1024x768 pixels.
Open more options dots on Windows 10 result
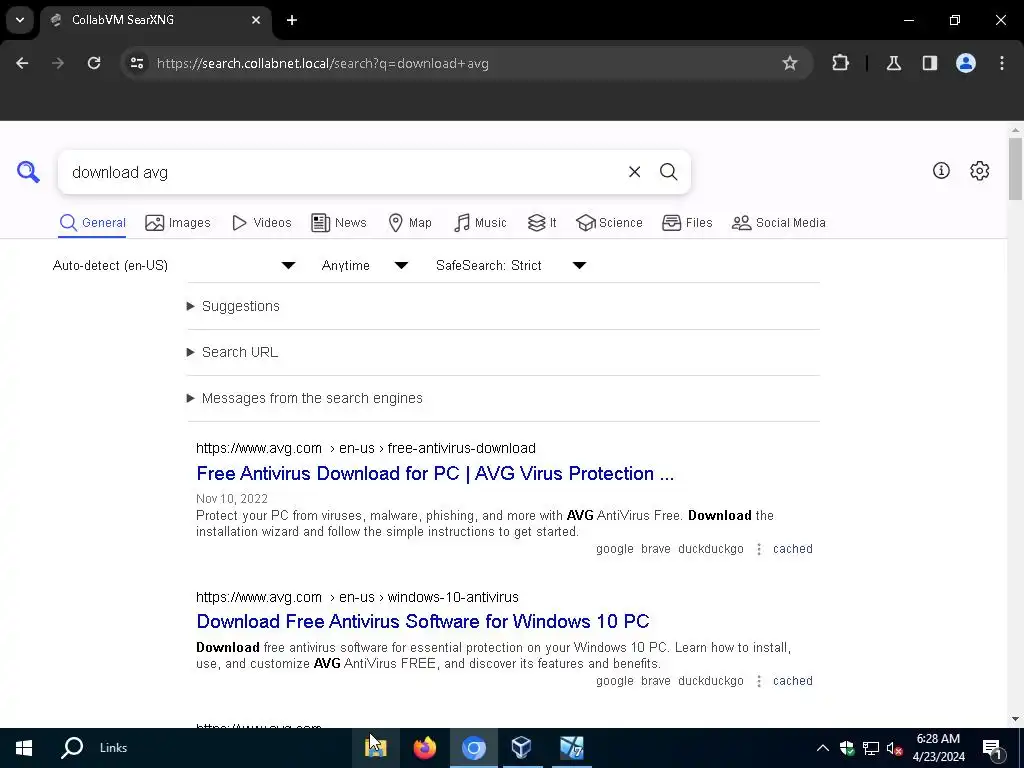[x=758, y=681]
